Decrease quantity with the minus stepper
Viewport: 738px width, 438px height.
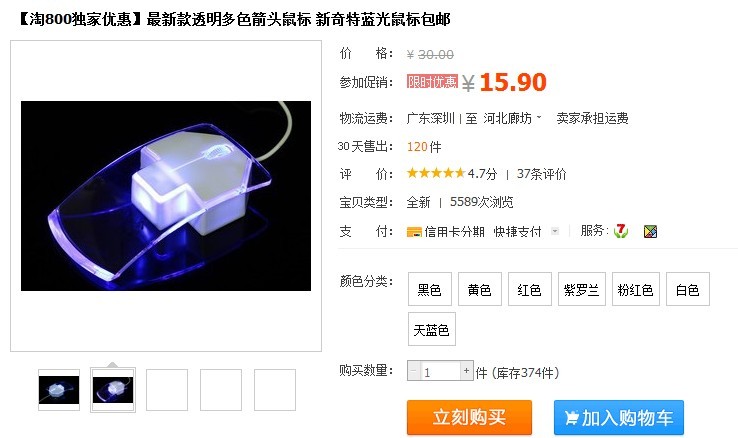pyautogui.click(x=414, y=371)
